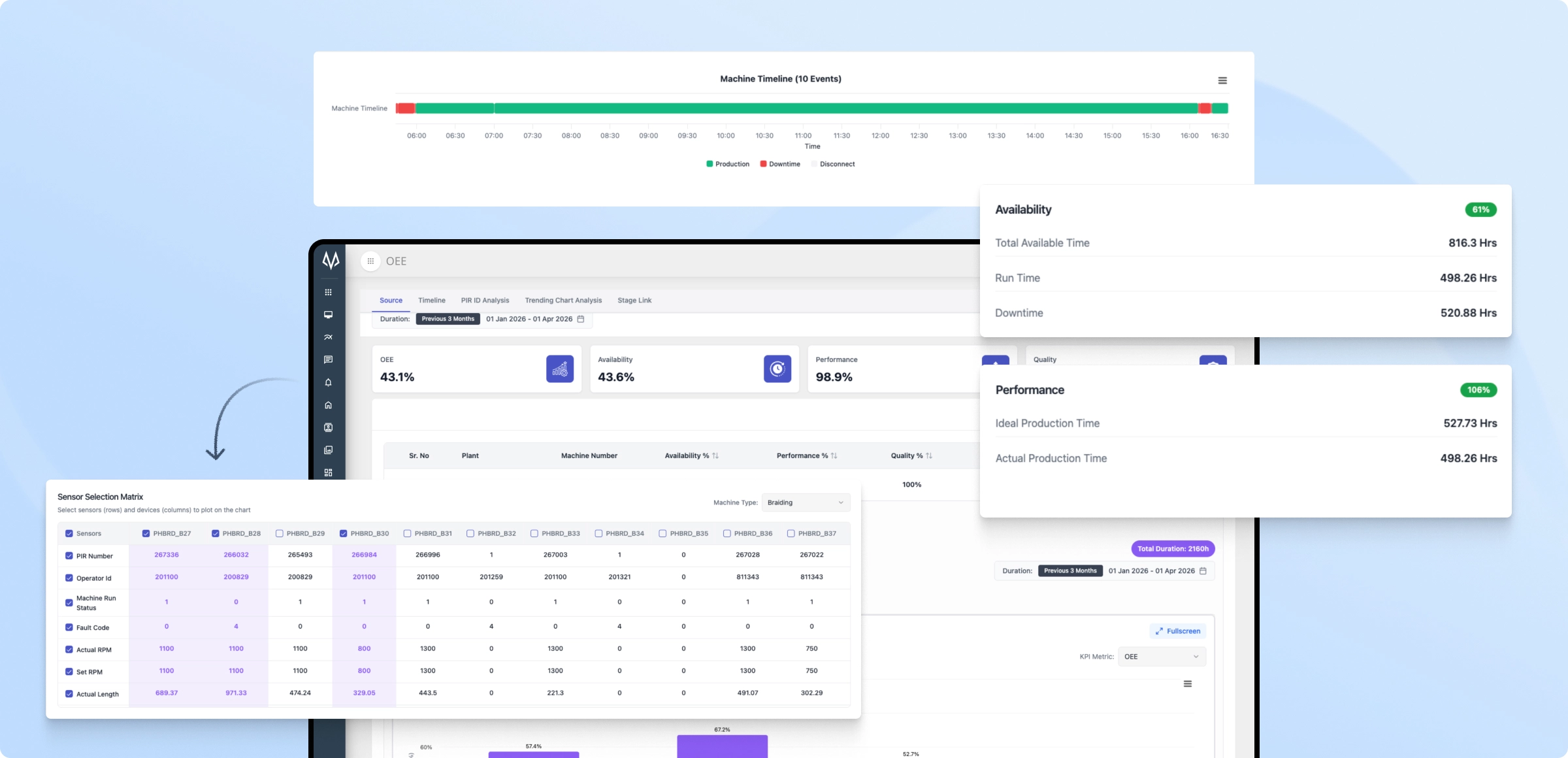The image size is (1568, 758).
Task: Click the Fullscreen button
Action: pyautogui.click(x=1177, y=631)
